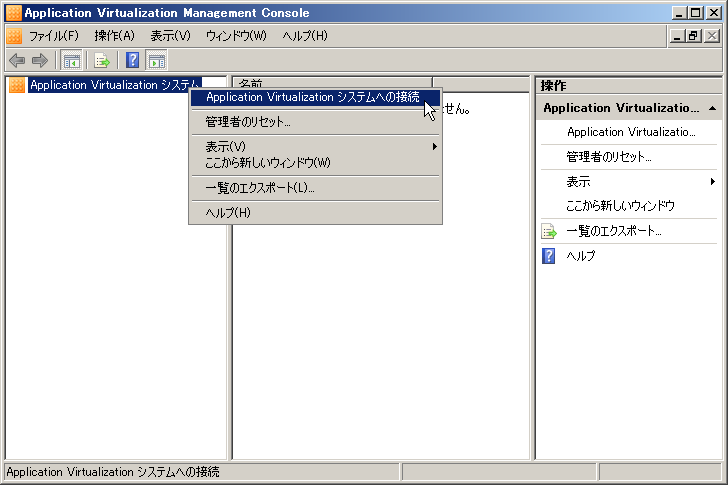Open the ウィンドウ(W) menu
The image size is (728, 485).
point(236,36)
